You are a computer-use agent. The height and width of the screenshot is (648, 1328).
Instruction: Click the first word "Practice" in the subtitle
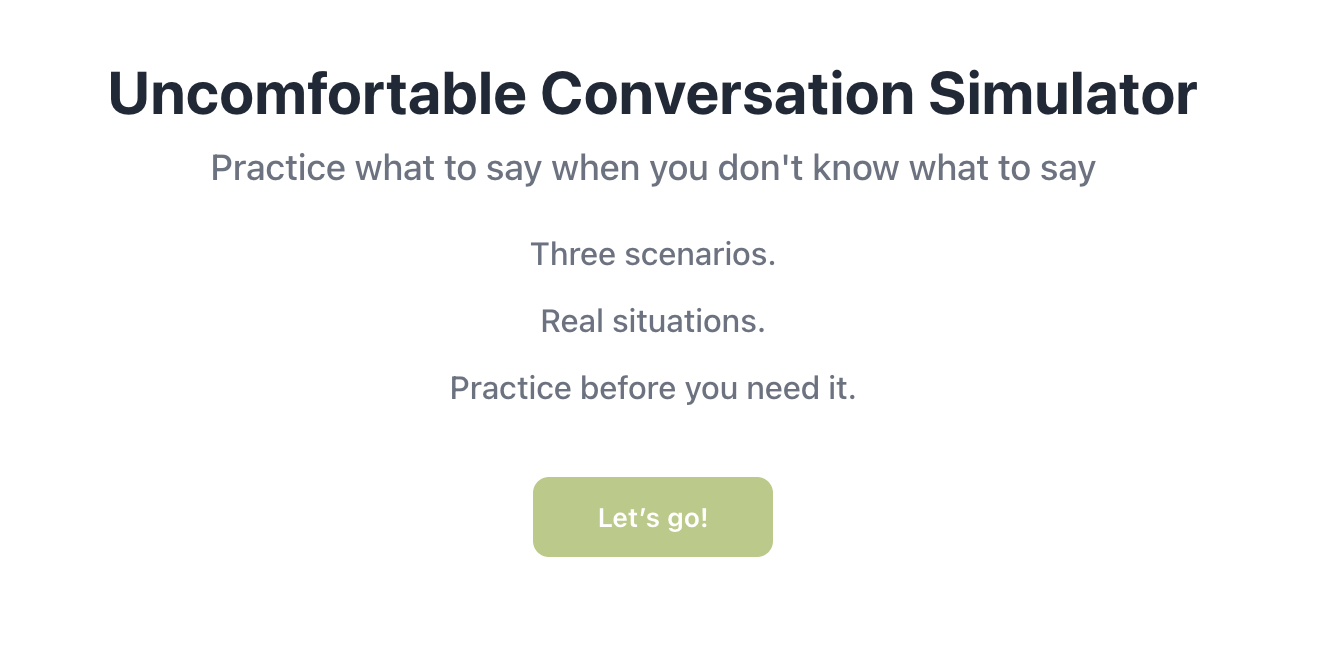pos(278,168)
